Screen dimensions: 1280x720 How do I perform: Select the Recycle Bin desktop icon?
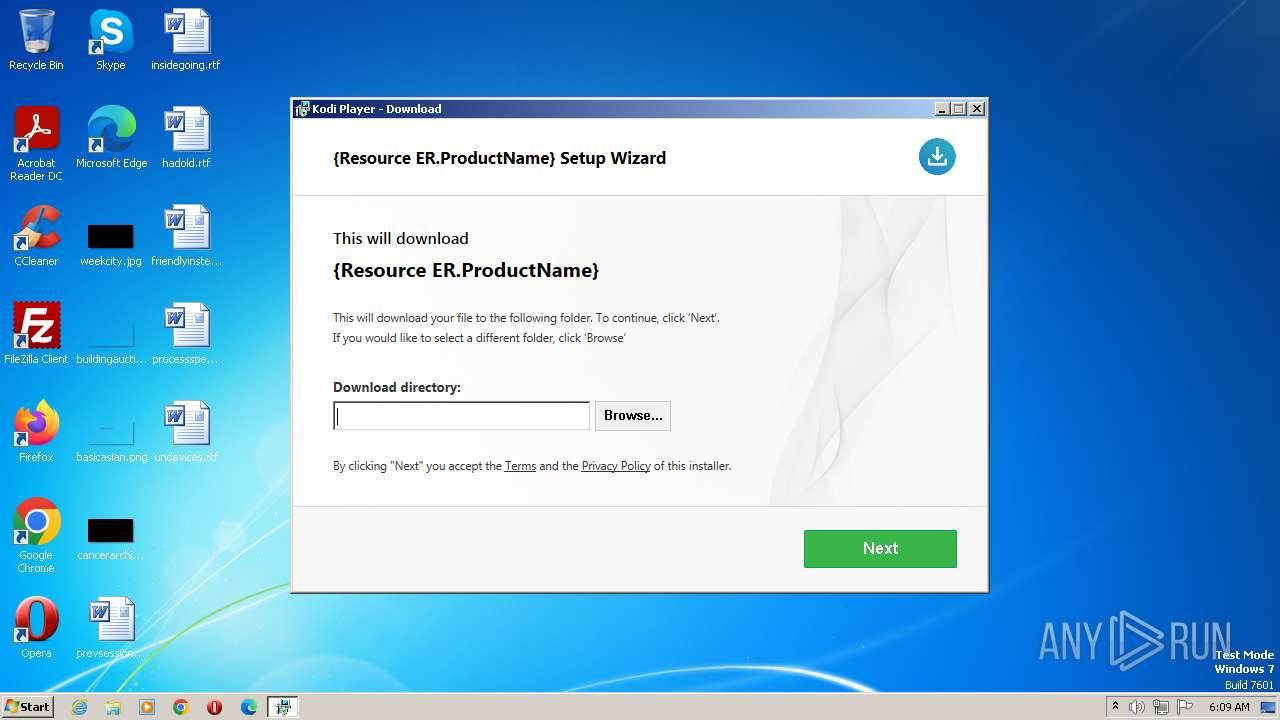36,40
